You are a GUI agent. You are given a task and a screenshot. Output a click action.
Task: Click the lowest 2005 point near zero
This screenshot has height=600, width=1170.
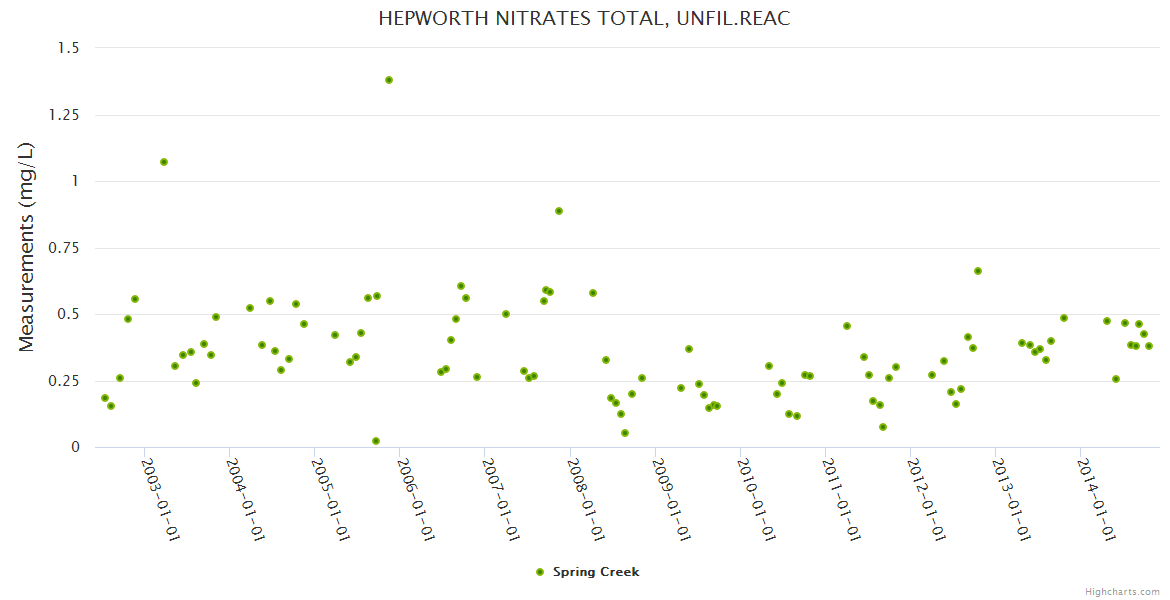(376, 441)
